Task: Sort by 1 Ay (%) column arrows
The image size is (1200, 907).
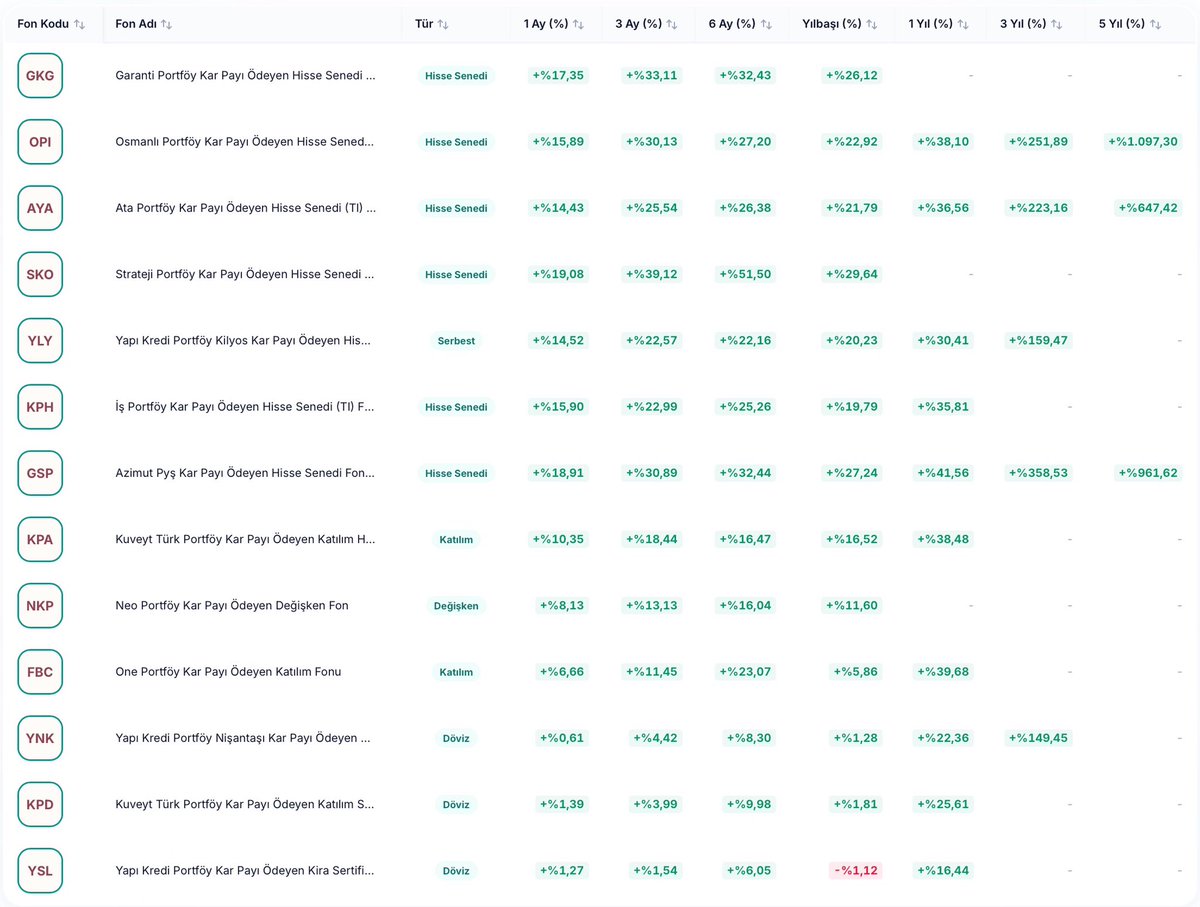Action: click(x=578, y=24)
